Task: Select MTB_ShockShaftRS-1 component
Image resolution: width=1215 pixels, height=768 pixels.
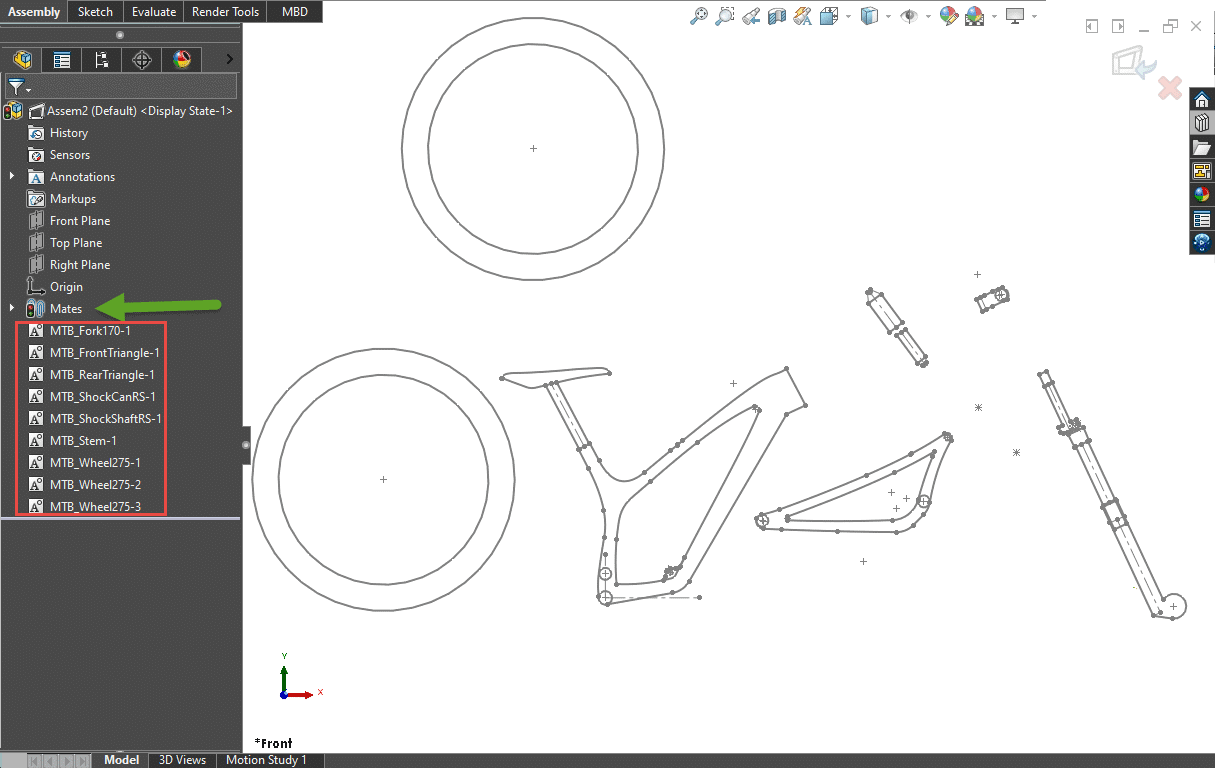Action: coord(105,419)
